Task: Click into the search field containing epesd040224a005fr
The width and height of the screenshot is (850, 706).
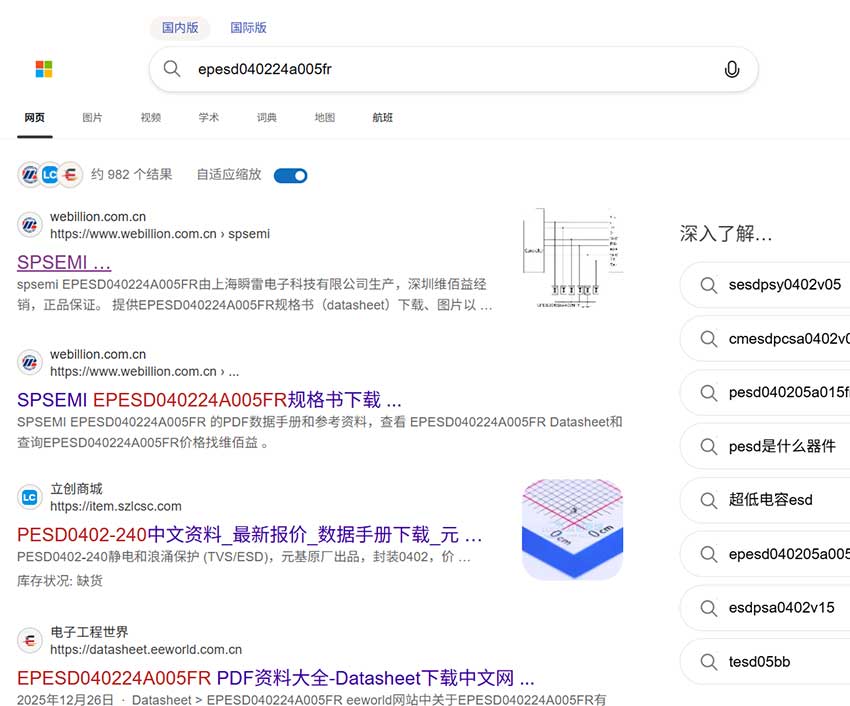Action: [x=453, y=69]
